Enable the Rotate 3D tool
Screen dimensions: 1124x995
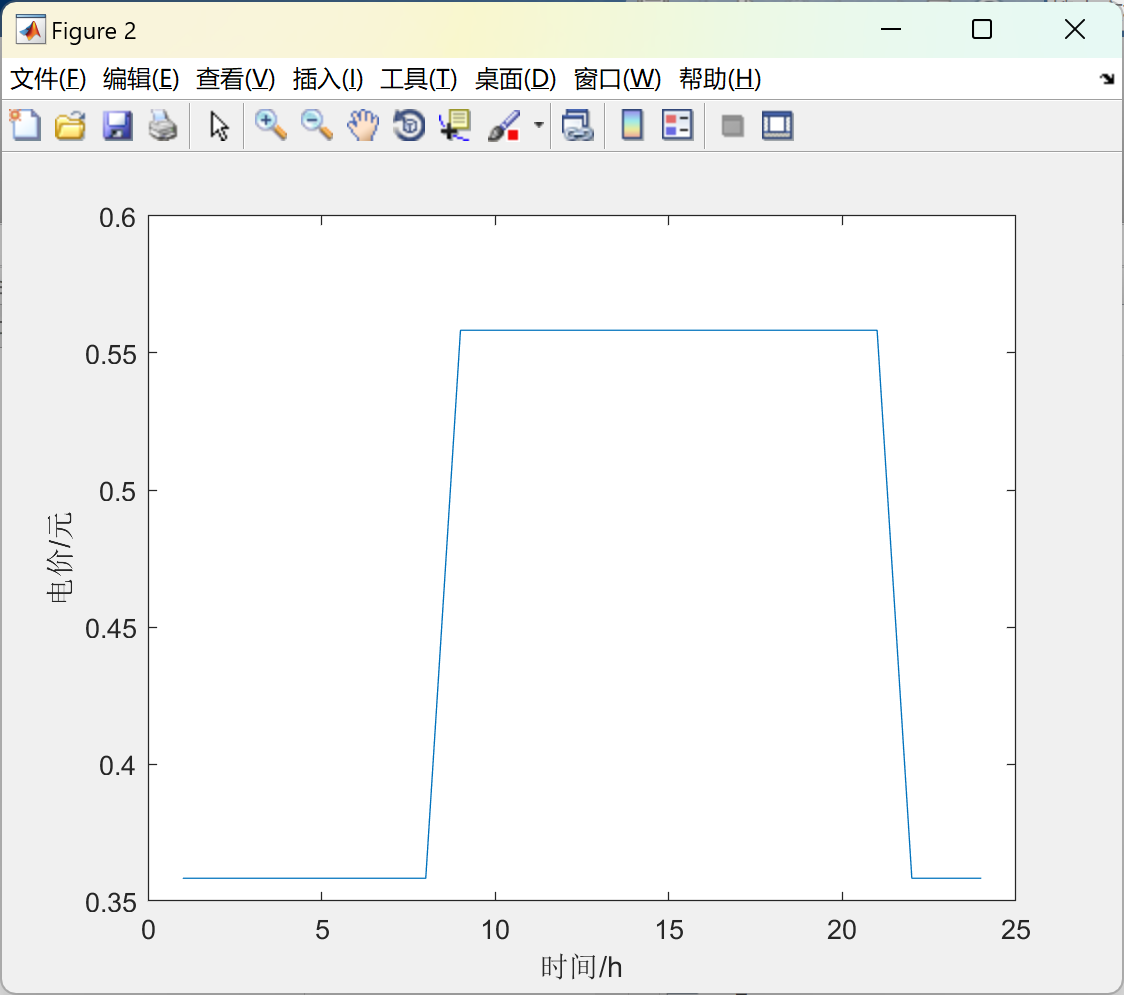pos(409,125)
